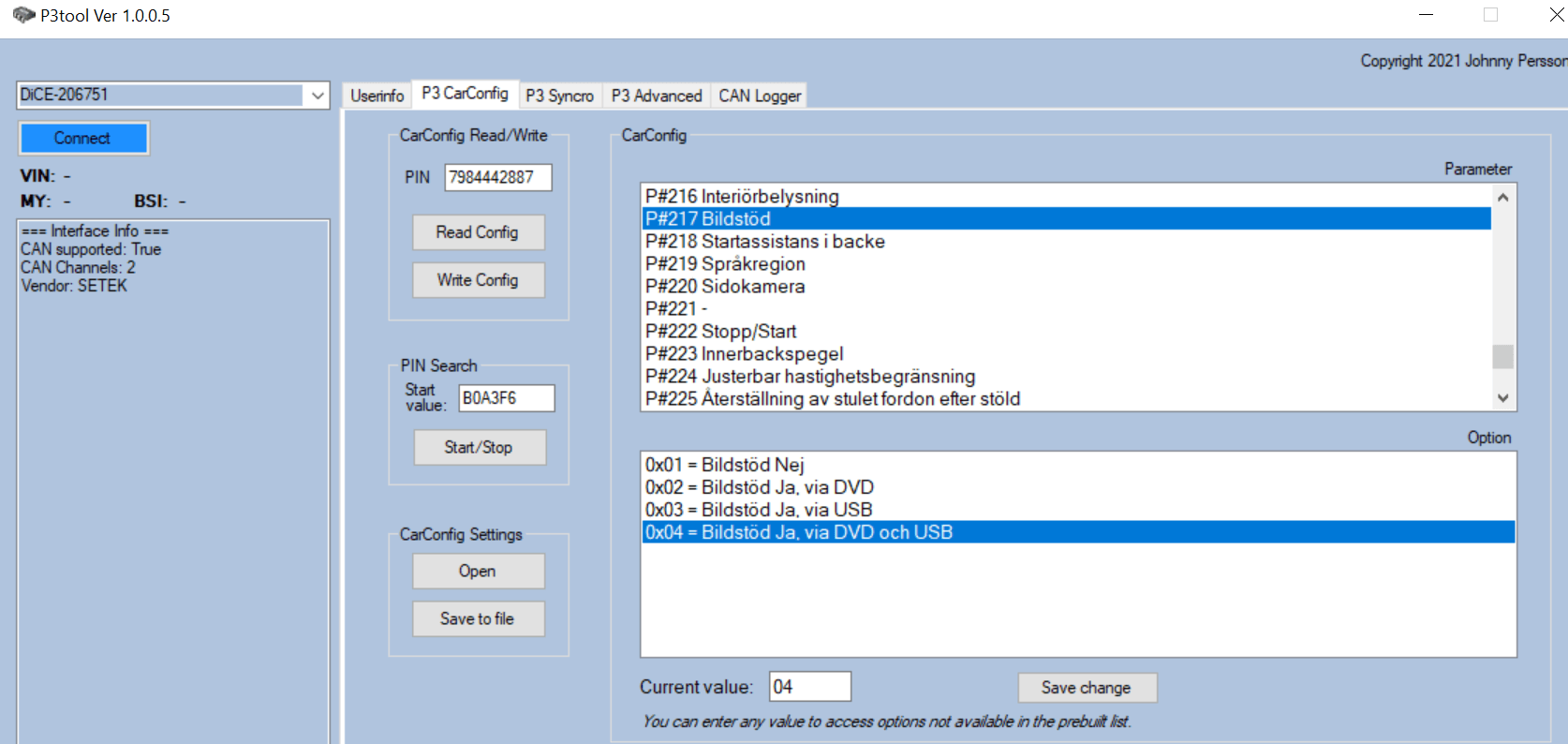Open the P3 Syncro tab
Viewport: 1568px width, 744px height.
click(x=559, y=96)
